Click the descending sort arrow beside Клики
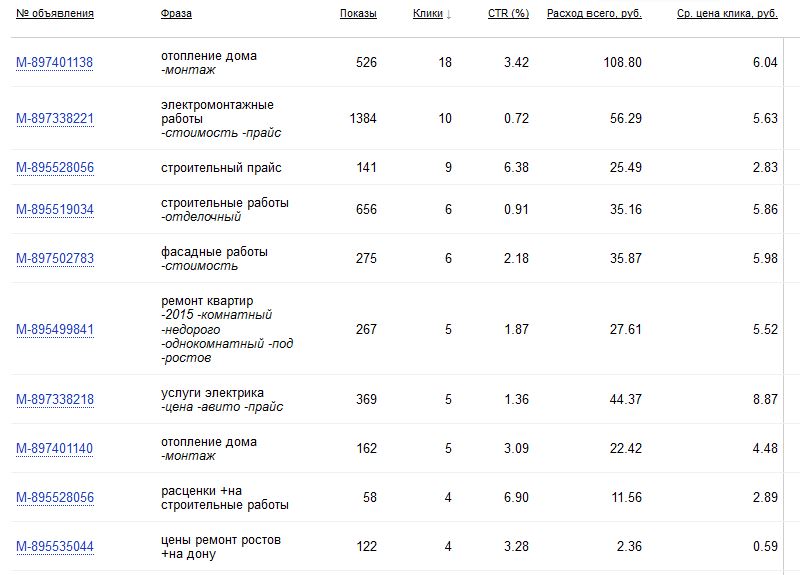The width and height of the screenshot is (800, 575). click(449, 14)
